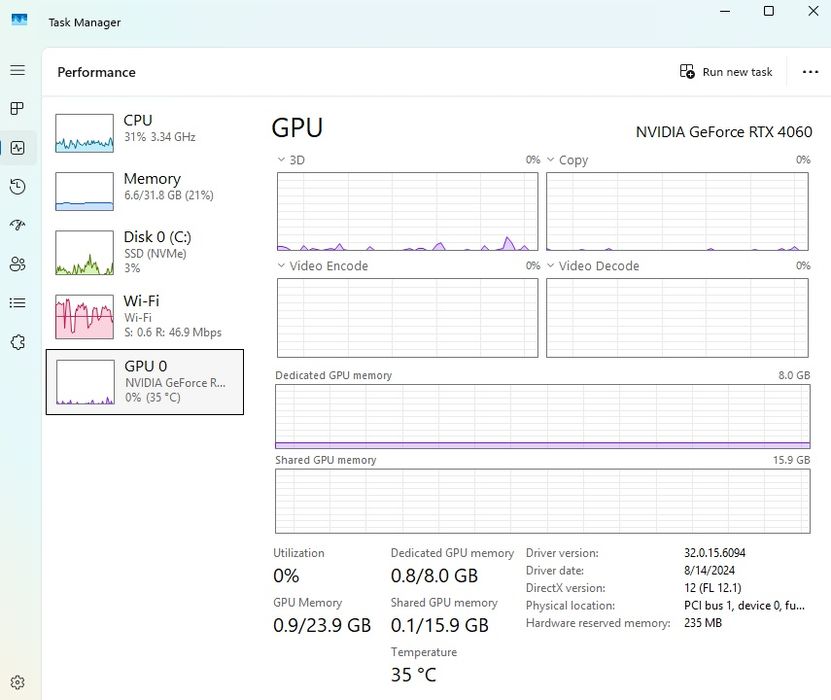Open the Details page icon

(x=17, y=303)
